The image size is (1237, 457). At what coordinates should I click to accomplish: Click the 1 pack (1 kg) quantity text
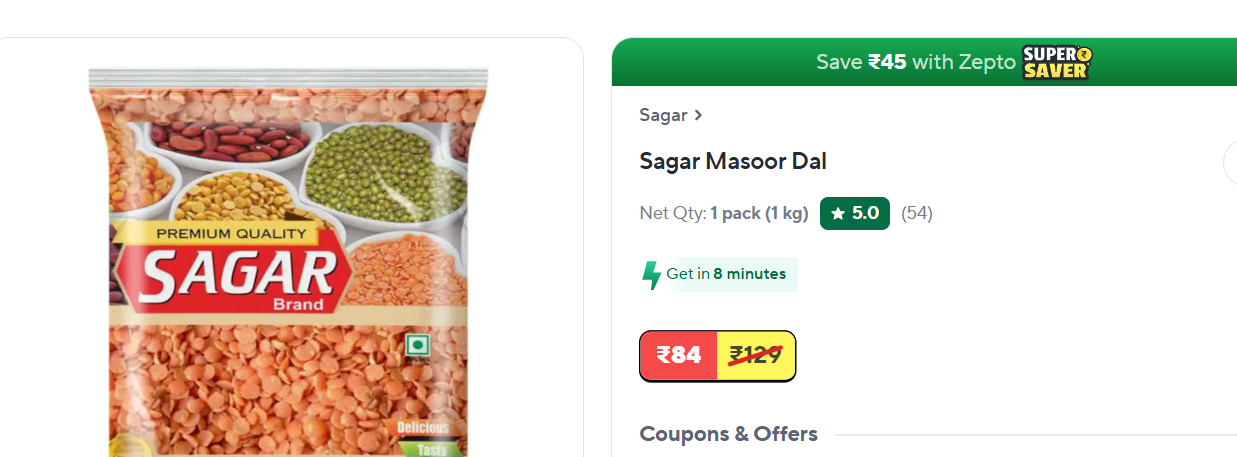point(759,213)
